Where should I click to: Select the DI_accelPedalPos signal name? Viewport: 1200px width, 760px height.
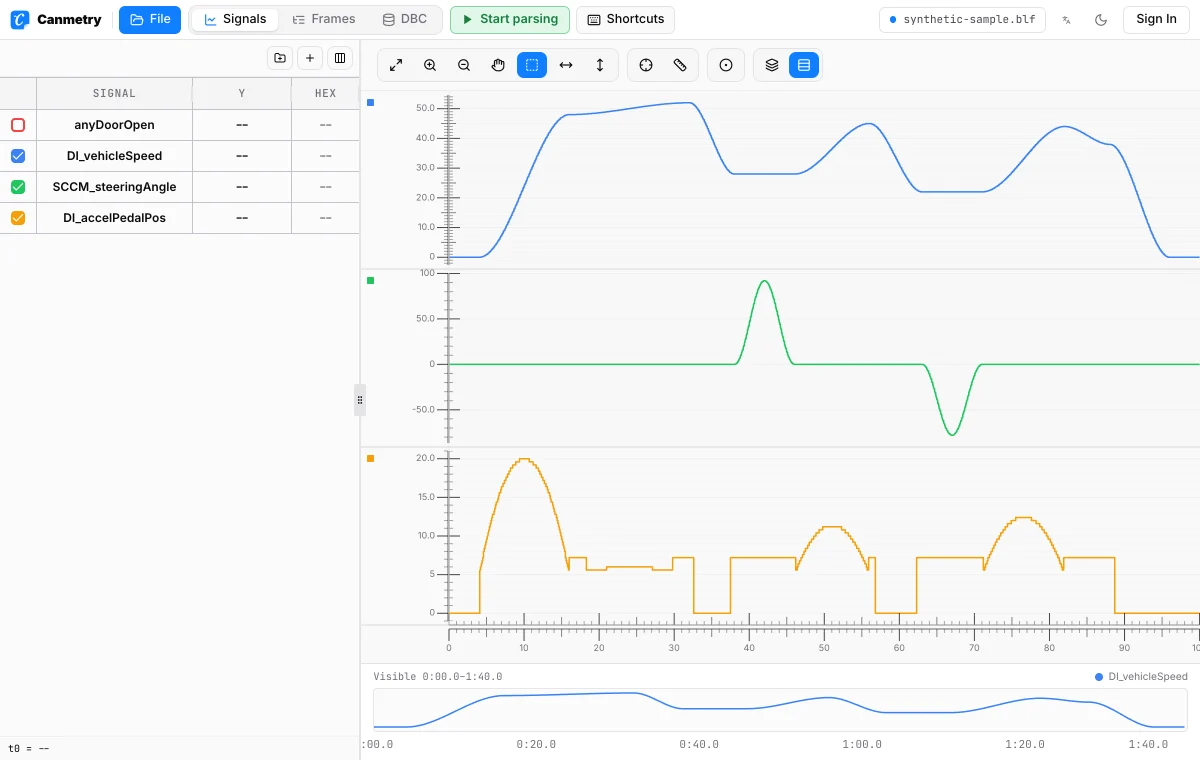tap(114, 218)
